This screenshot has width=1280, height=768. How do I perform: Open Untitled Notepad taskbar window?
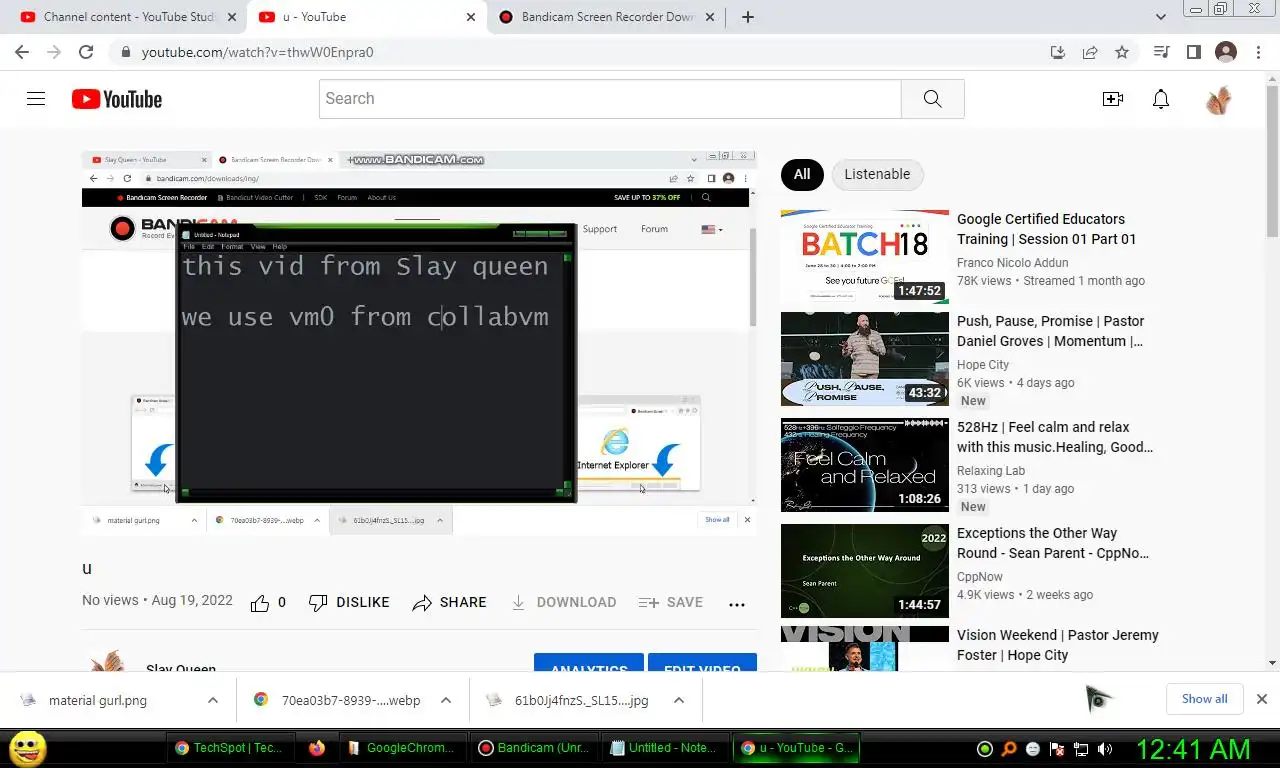pos(664,748)
